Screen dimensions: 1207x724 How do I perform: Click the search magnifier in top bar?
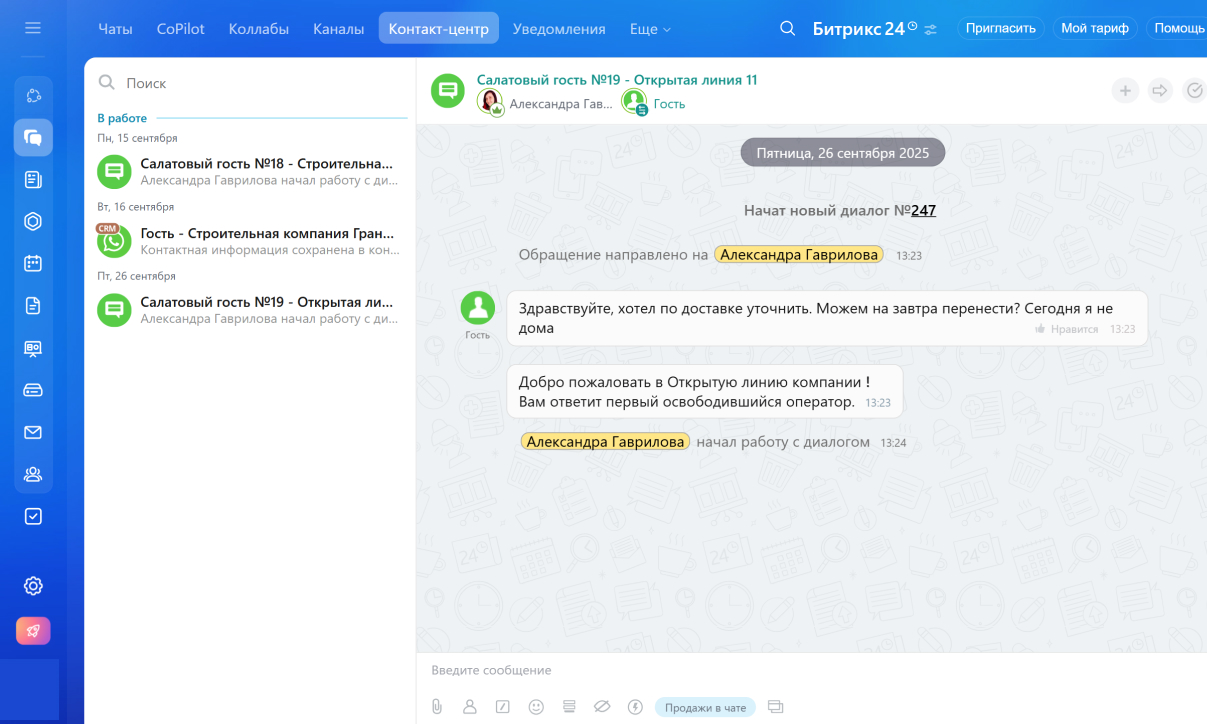point(788,29)
